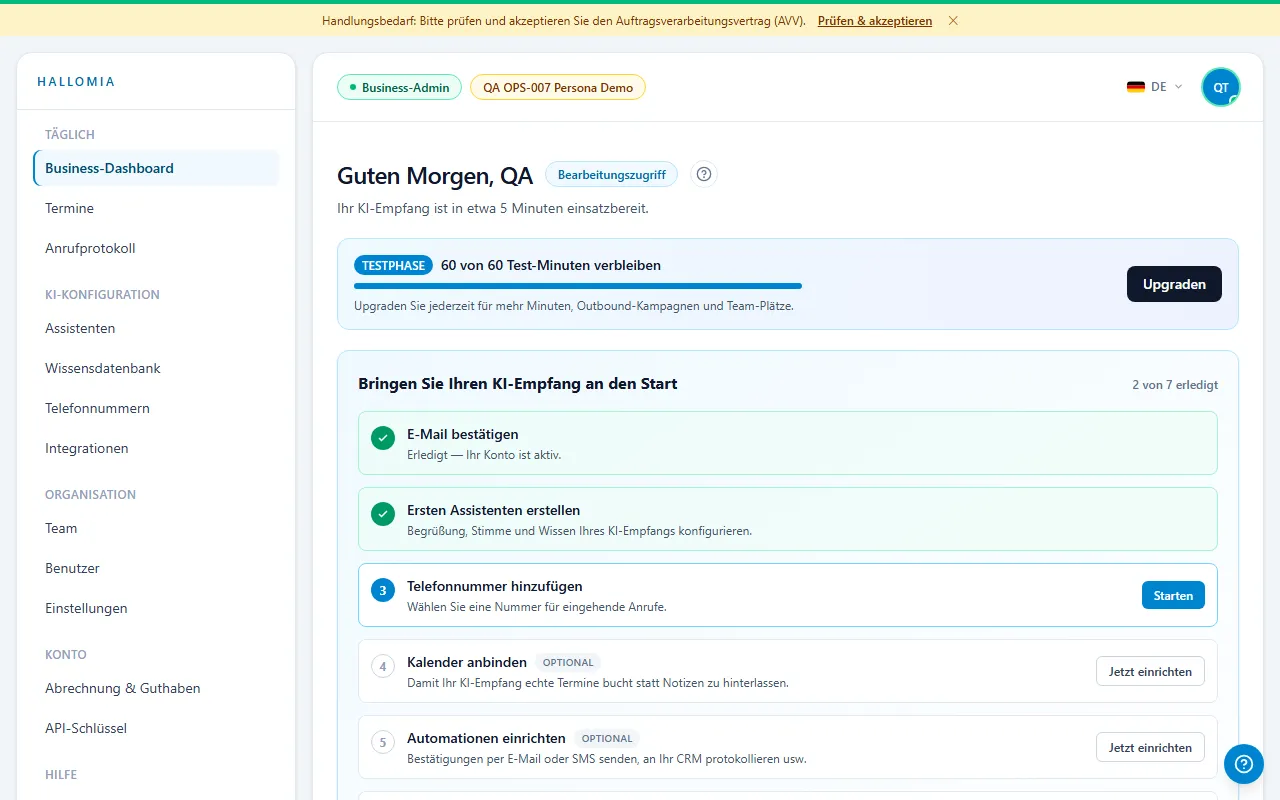Click the Prüfen & akzeptieren link
Image resolution: width=1280 pixels, height=800 pixels.
point(875,21)
